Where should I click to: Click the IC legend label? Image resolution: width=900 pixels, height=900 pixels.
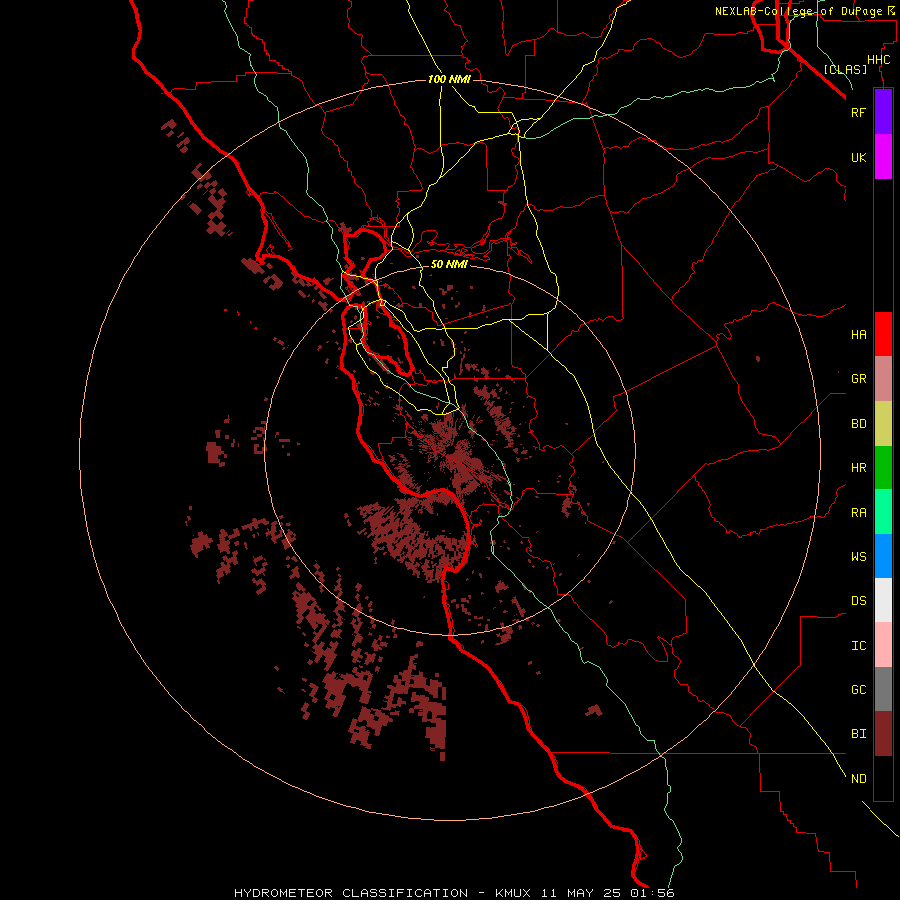(858, 646)
